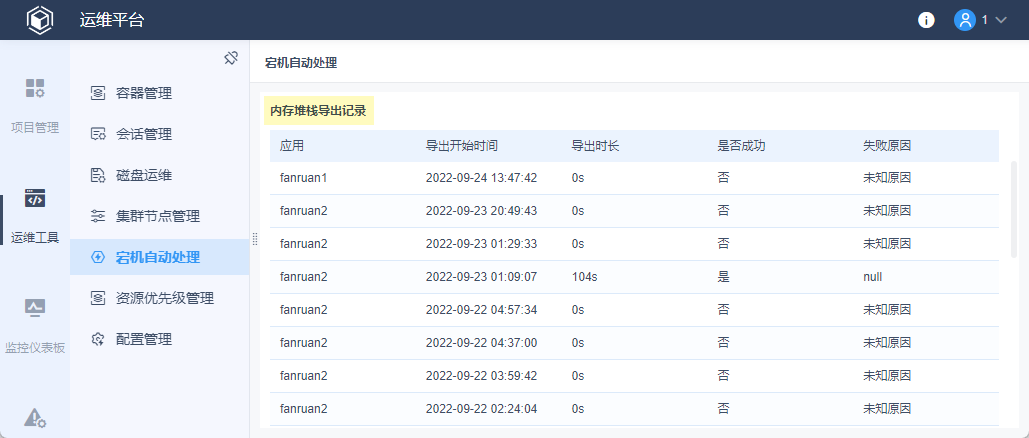Click the 资源优先级管理 menu icon
This screenshot has width=1029, height=438.
point(98,298)
